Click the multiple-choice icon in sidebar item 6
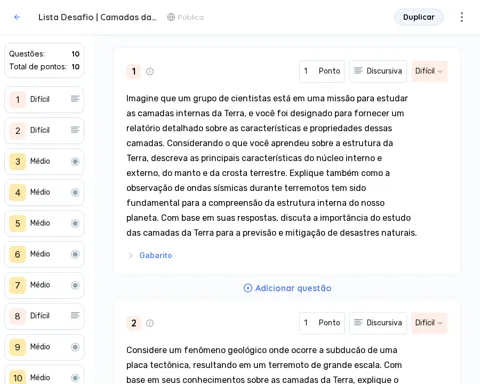 pyautogui.click(x=75, y=254)
